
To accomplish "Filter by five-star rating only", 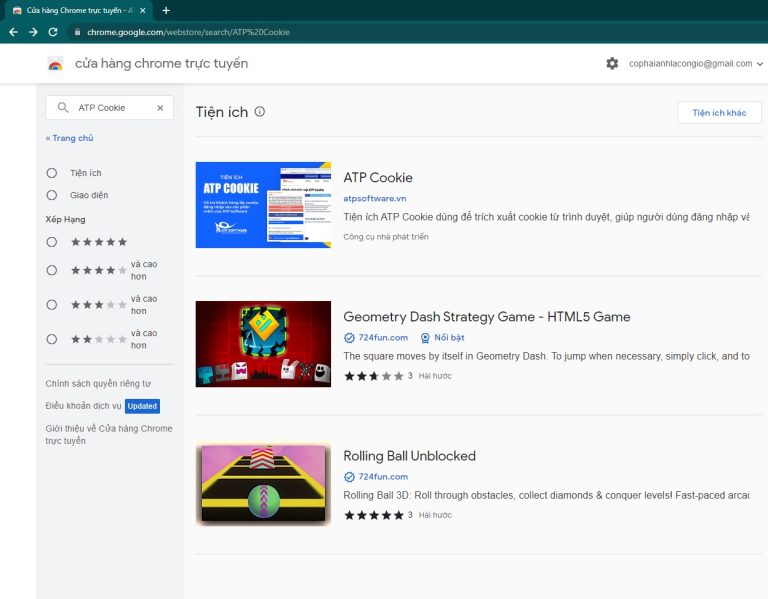I will pos(52,242).
